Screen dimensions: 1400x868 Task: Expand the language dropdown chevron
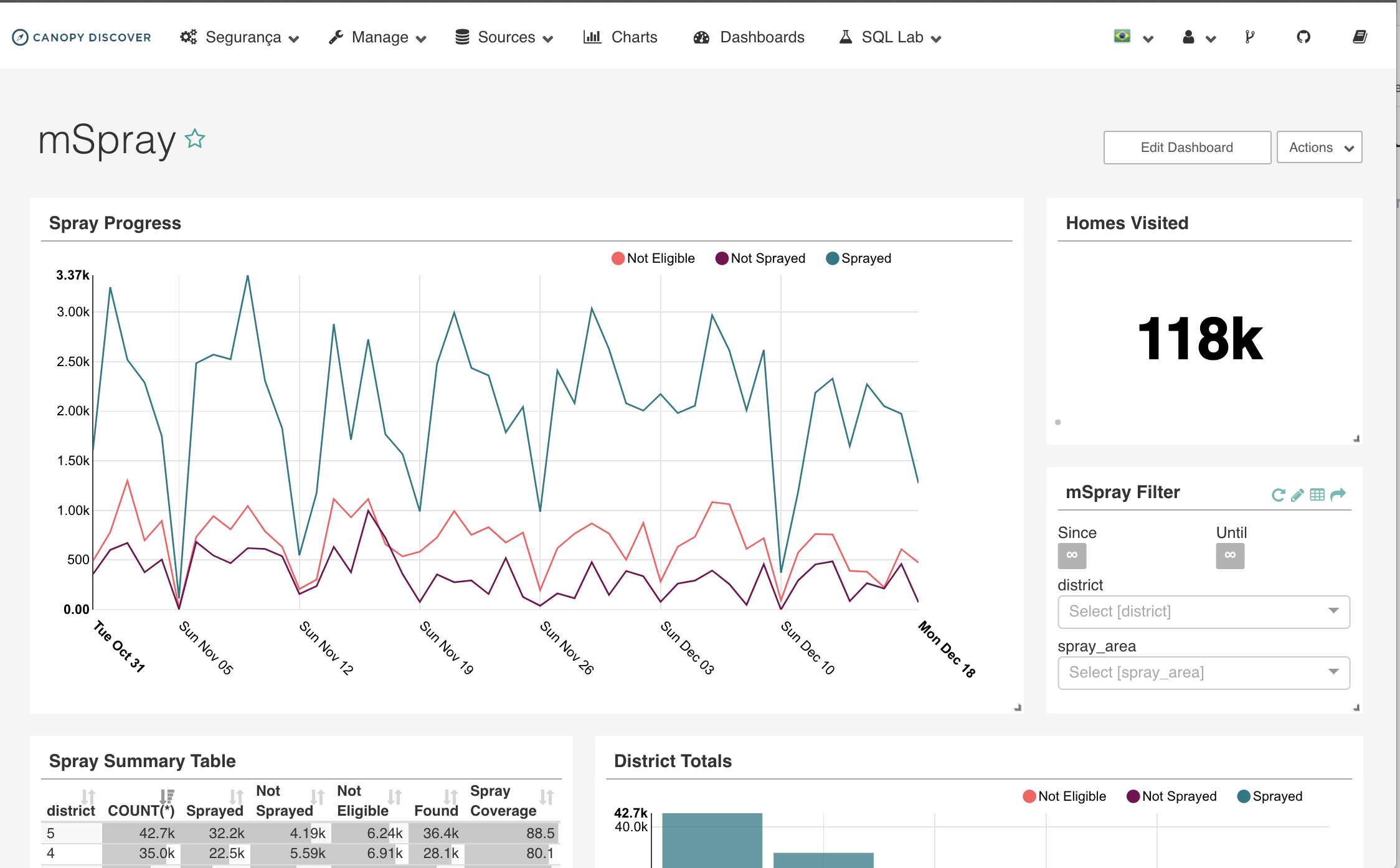tap(1148, 39)
